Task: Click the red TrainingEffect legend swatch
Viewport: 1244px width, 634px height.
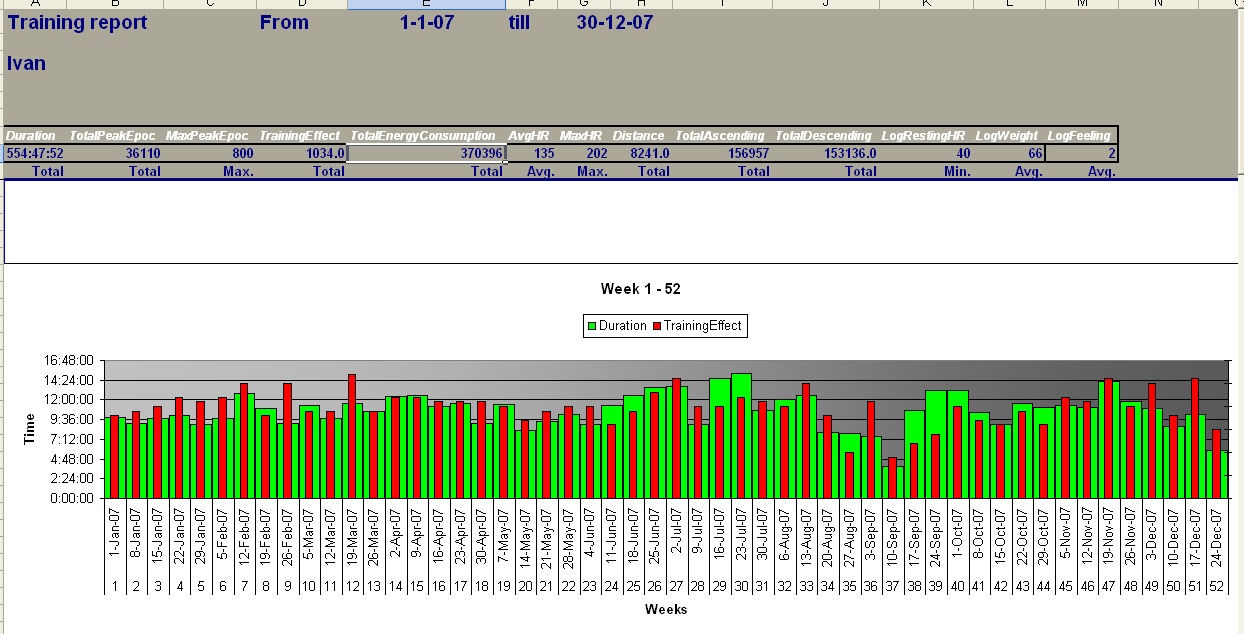Action: click(x=657, y=326)
